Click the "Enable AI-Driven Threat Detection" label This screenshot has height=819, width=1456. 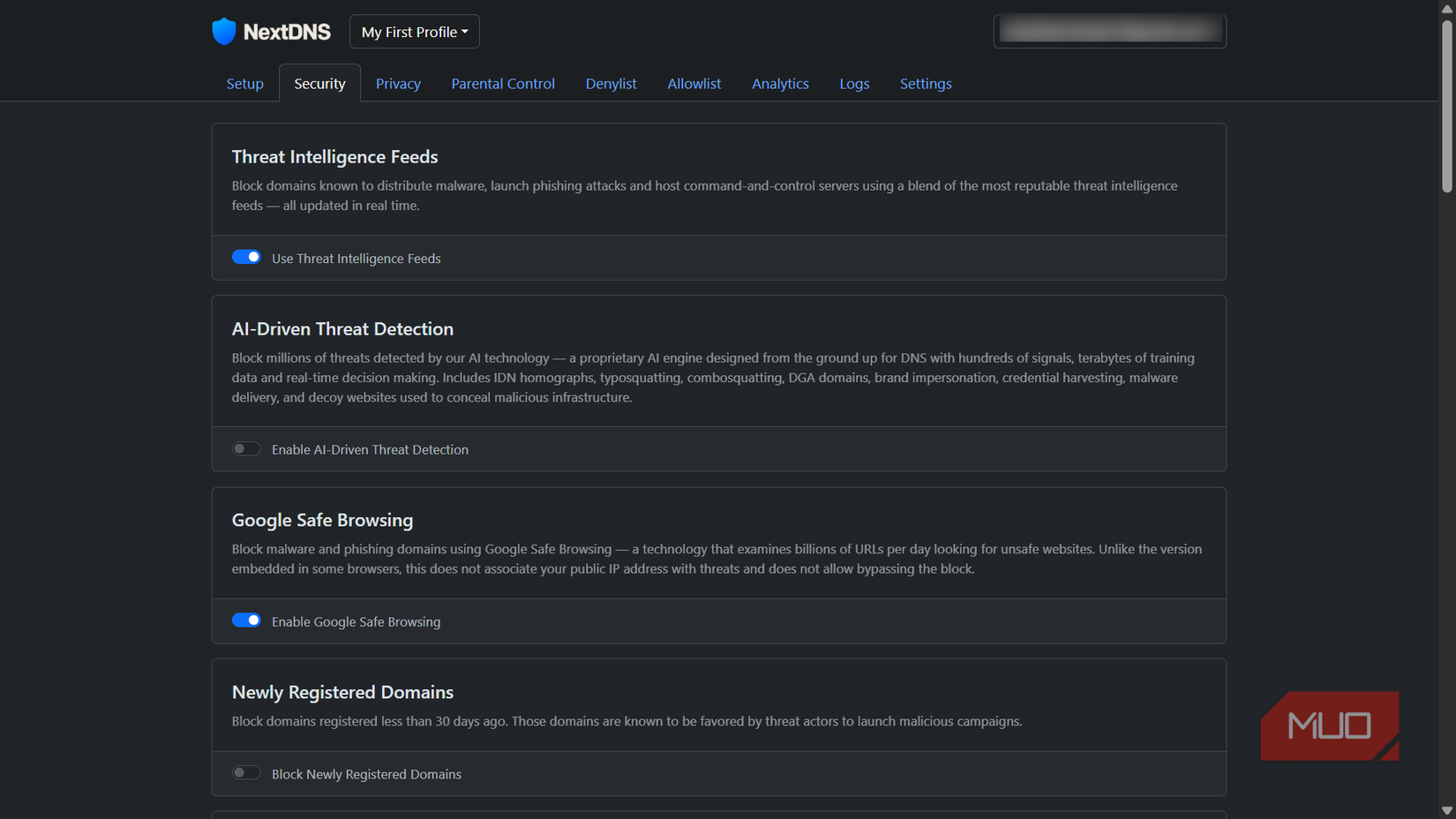coord(370,449)
